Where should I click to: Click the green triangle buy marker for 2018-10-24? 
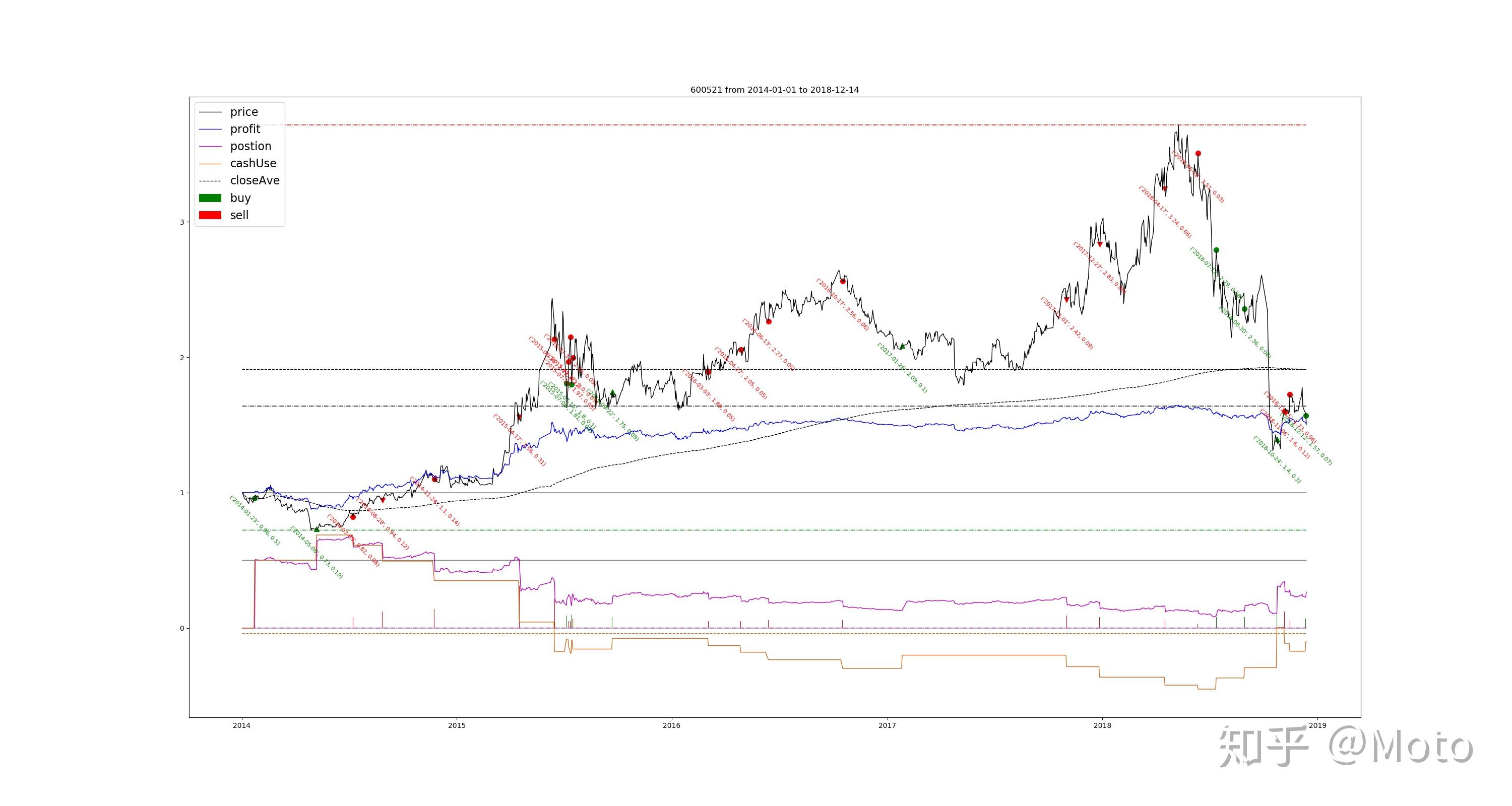pos(1277,439)
